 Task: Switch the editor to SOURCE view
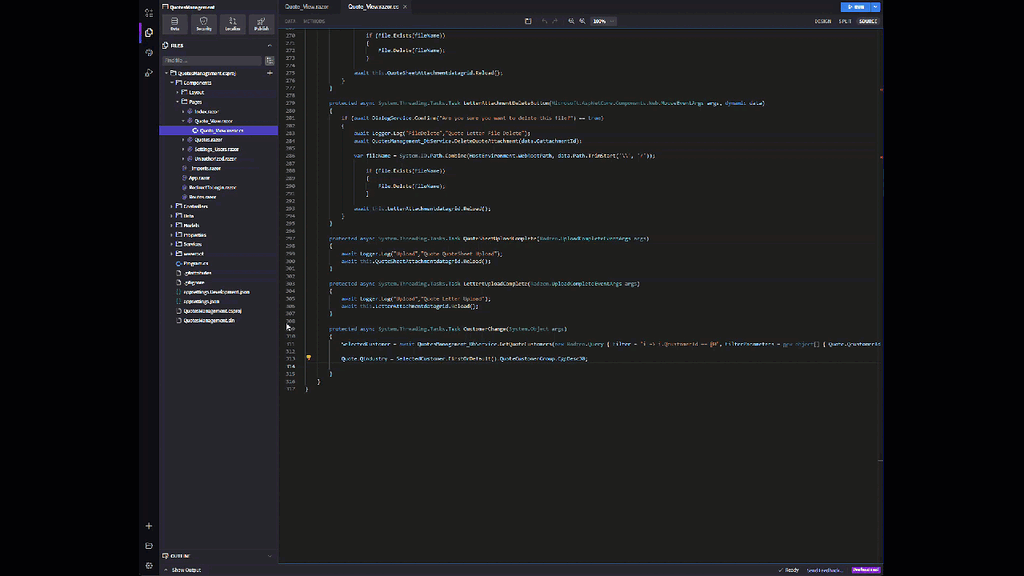pyautogui.click(x=867, y=21)
